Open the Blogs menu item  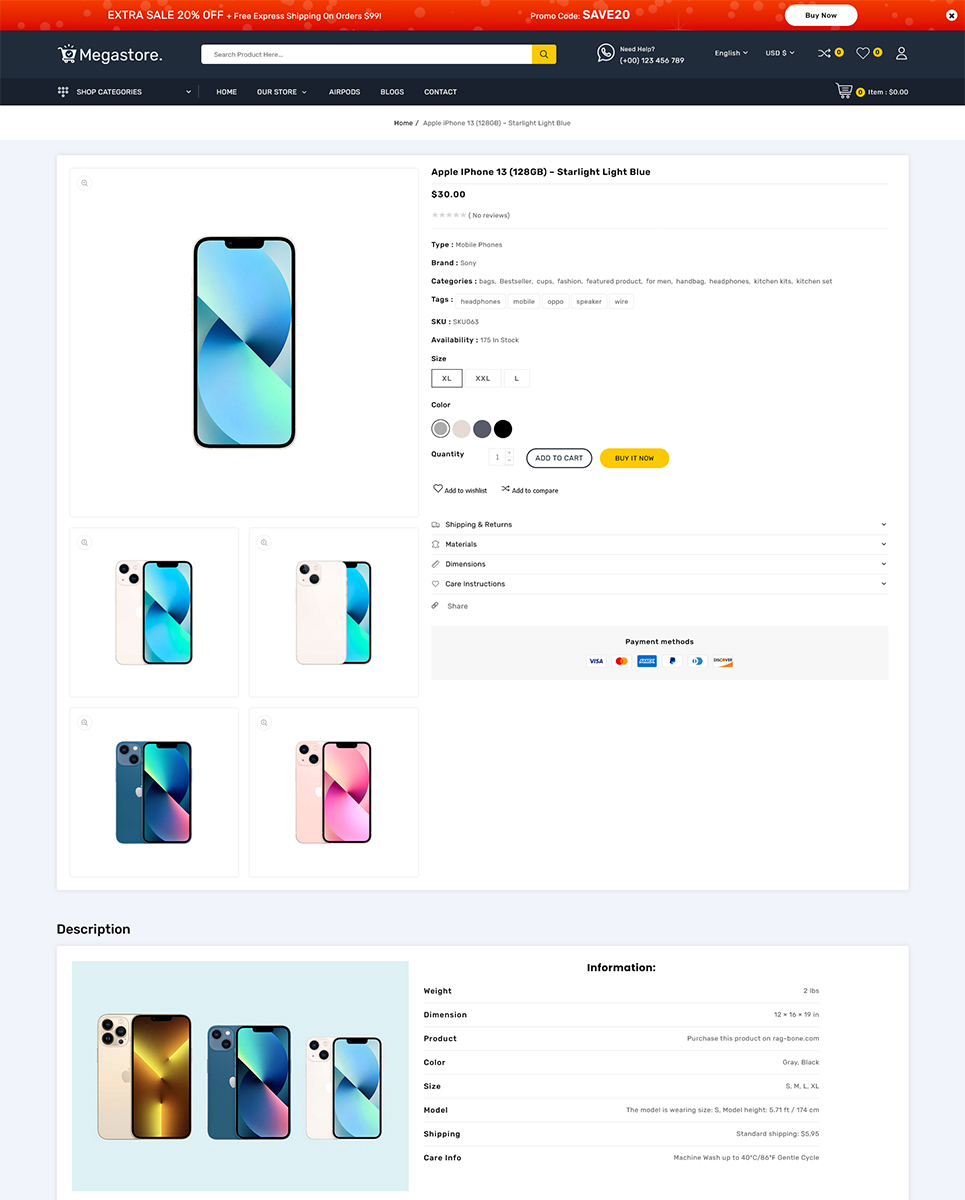point(392,92)
